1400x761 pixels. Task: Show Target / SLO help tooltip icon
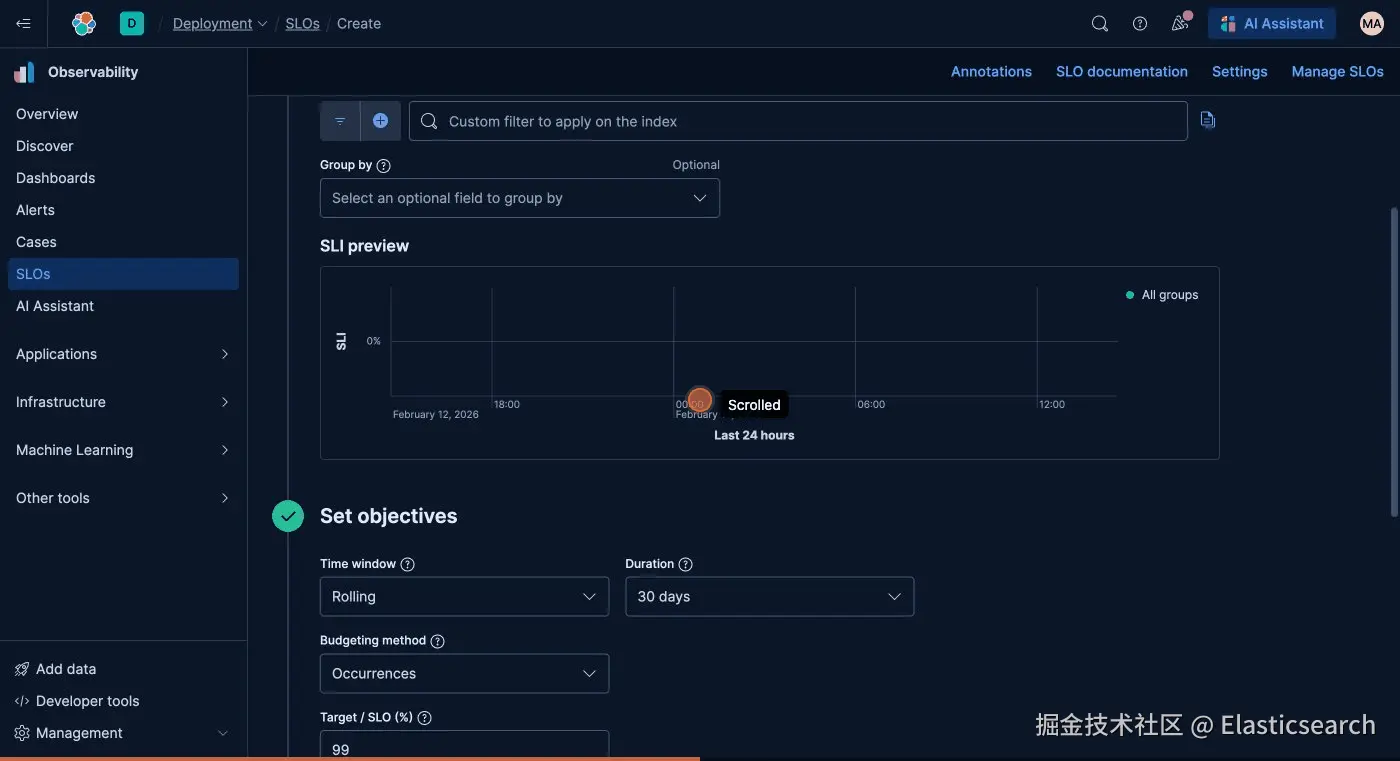tap(425, 718)
